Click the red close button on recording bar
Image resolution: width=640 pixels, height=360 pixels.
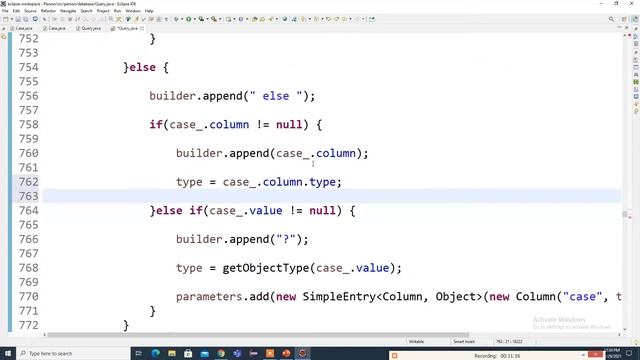tap(596, 355)
